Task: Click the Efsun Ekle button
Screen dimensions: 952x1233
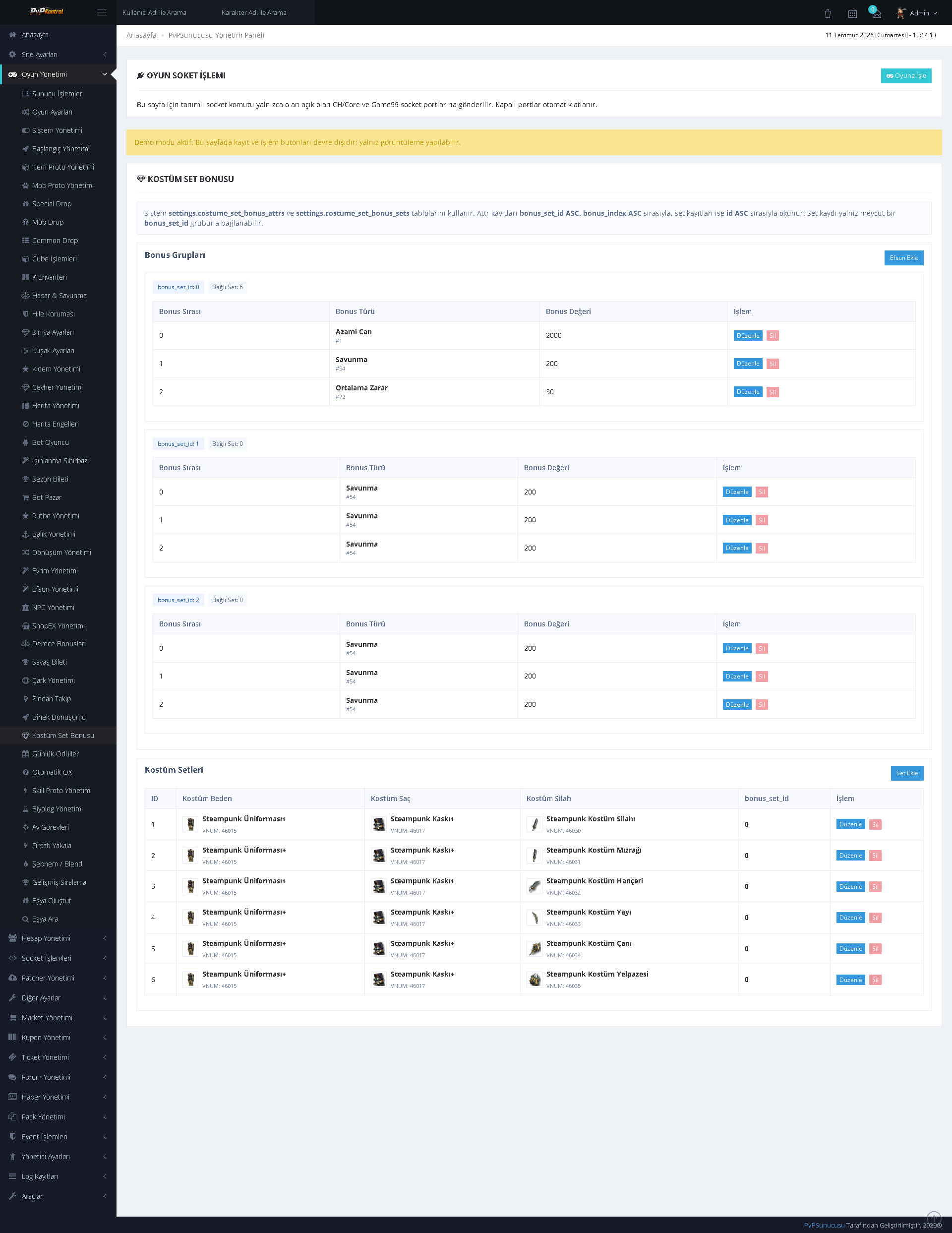Action: pyautogui.click(x=903, y=258)
